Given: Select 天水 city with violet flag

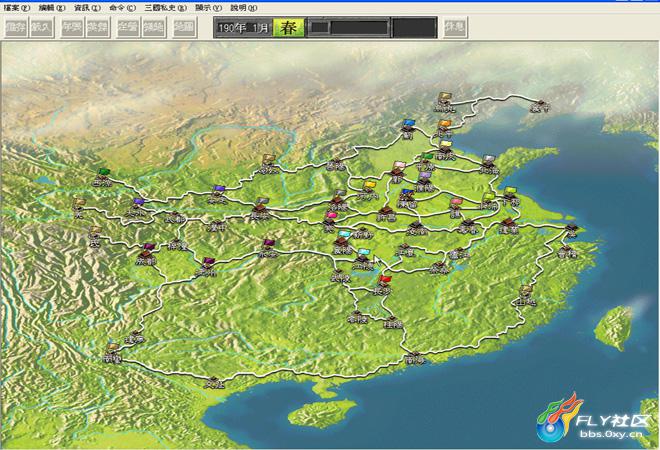Looking at the screenshot, I should [x=137, y=209].
